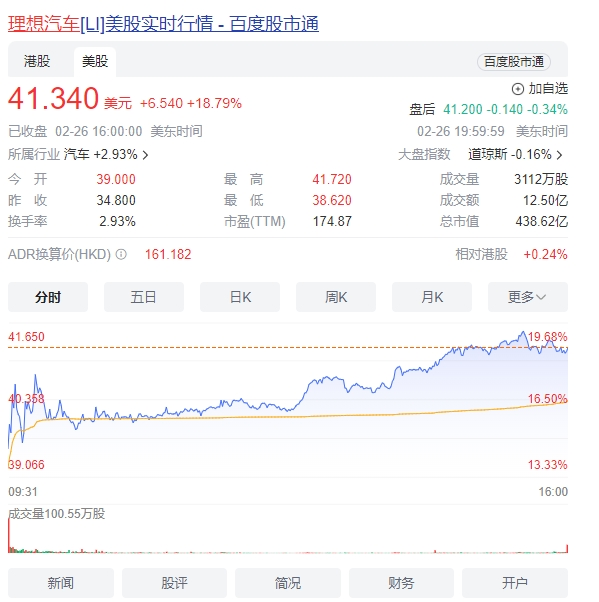Viewport: 599px width, 602px height.
Task: Open the 理想汽车 美股实时行情 title link
Action: pos(163,24)
